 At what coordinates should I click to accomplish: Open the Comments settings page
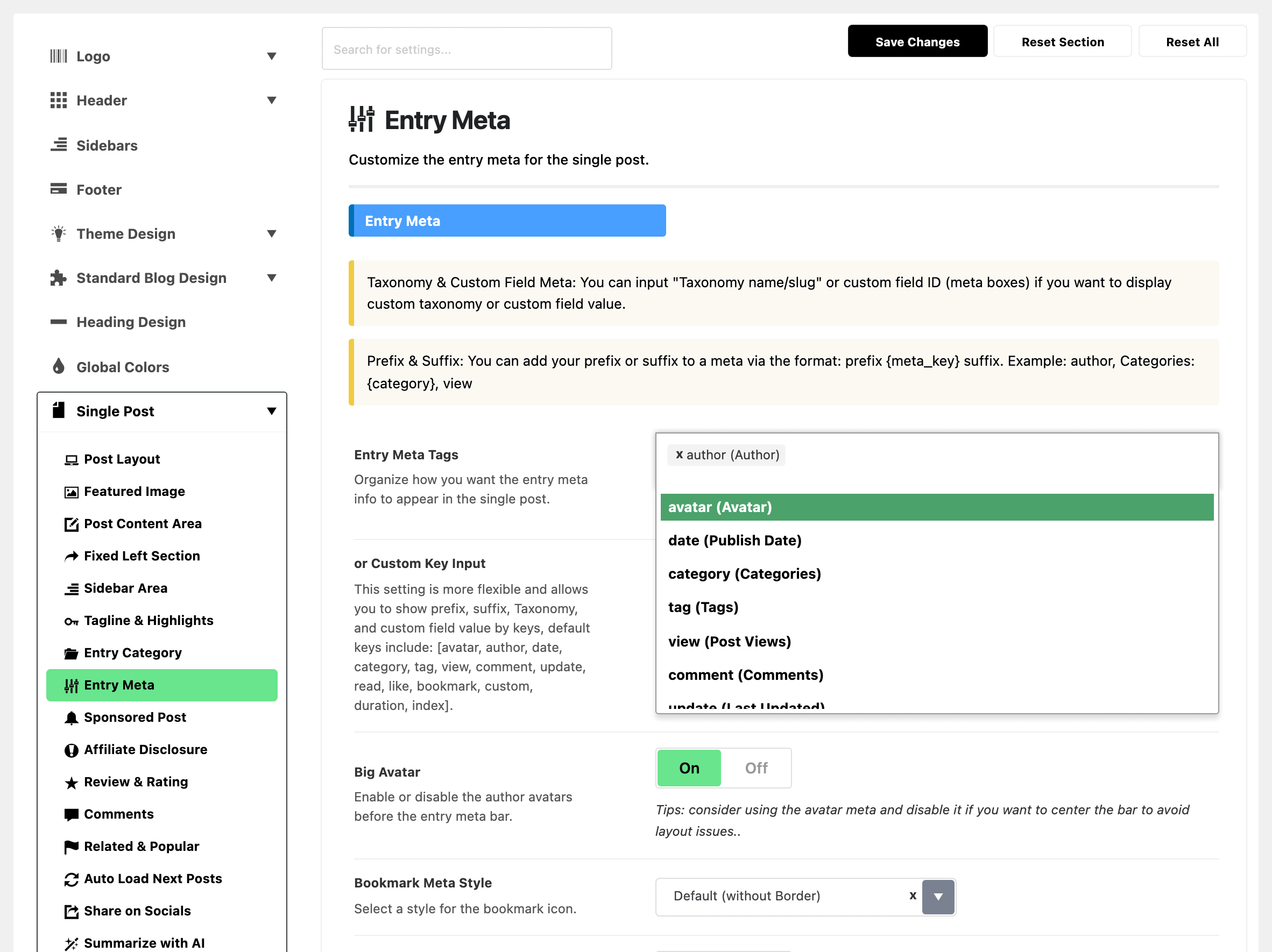161,814
